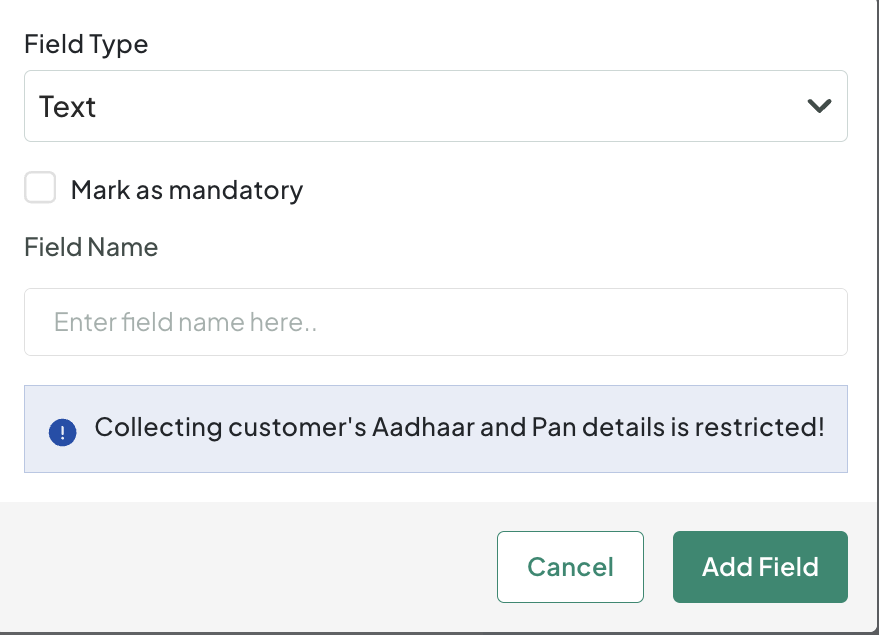Focus the 'Enter field name here..' input
This screenshot has height=635, width=879.
pyautogui.click(x=436, y=322)
